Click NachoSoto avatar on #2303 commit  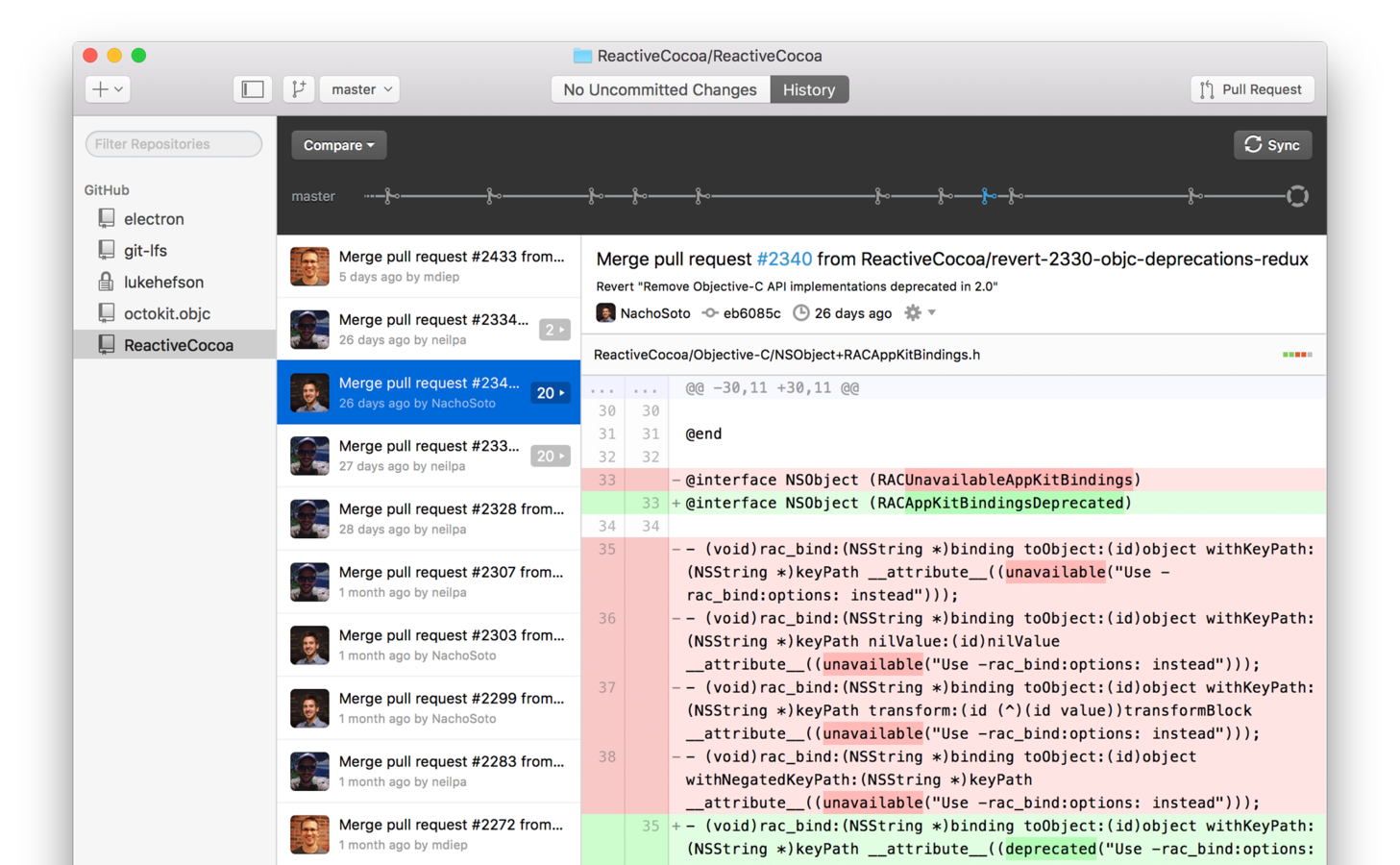309,646
